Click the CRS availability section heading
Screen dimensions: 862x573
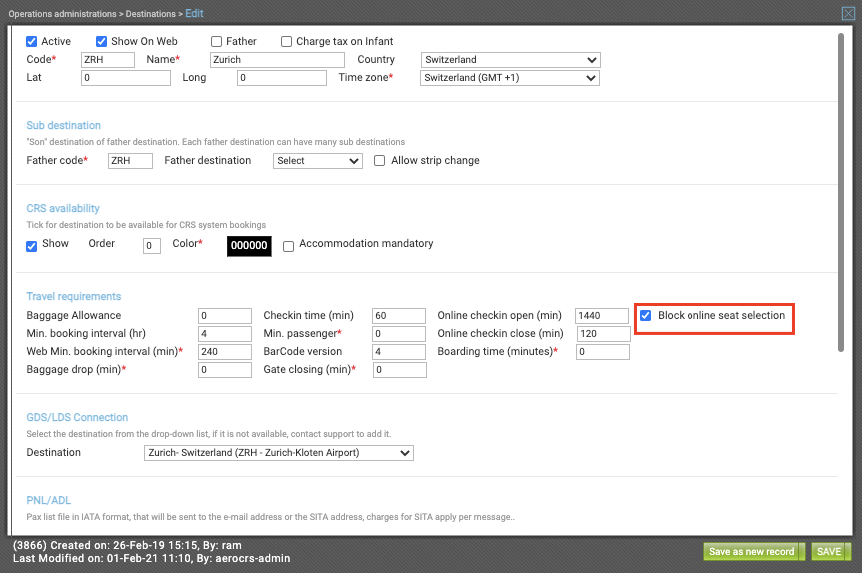coord(63,208)
